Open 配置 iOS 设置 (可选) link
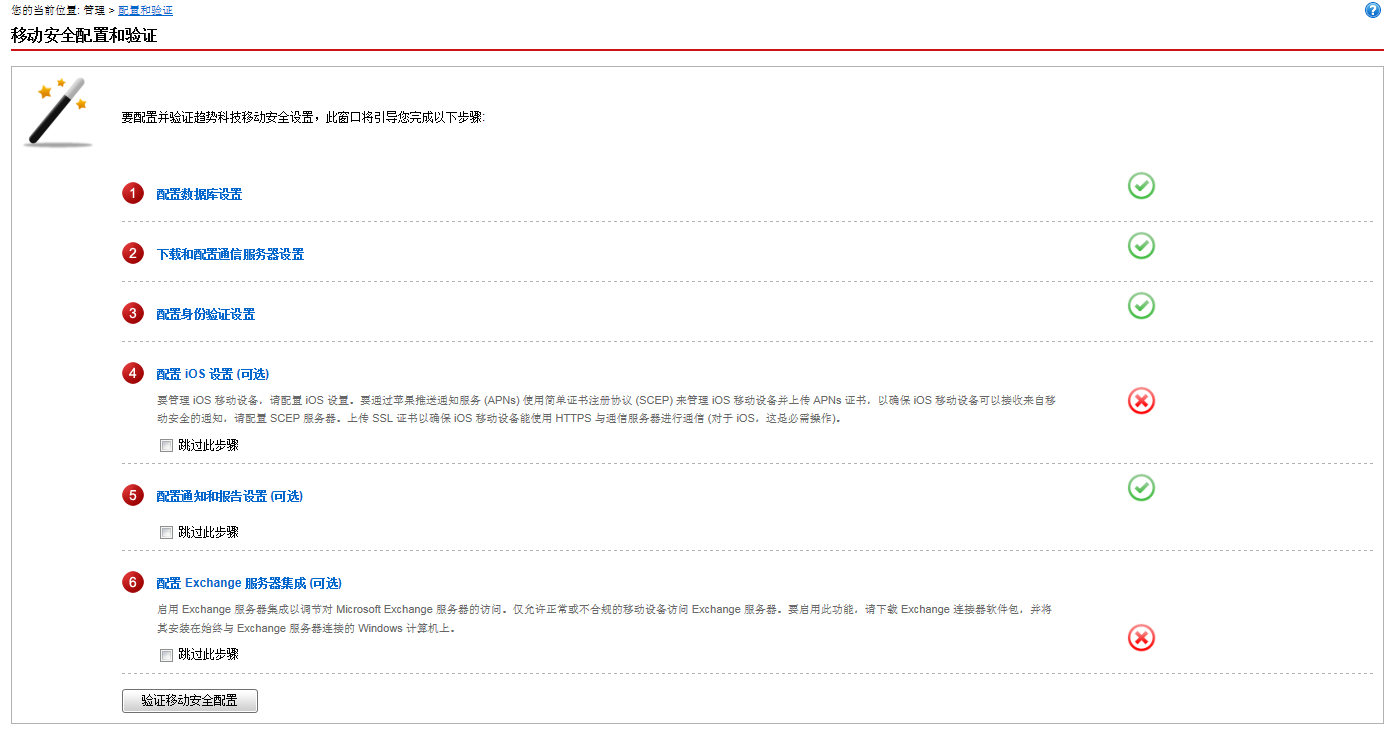 tap(212, 375)
